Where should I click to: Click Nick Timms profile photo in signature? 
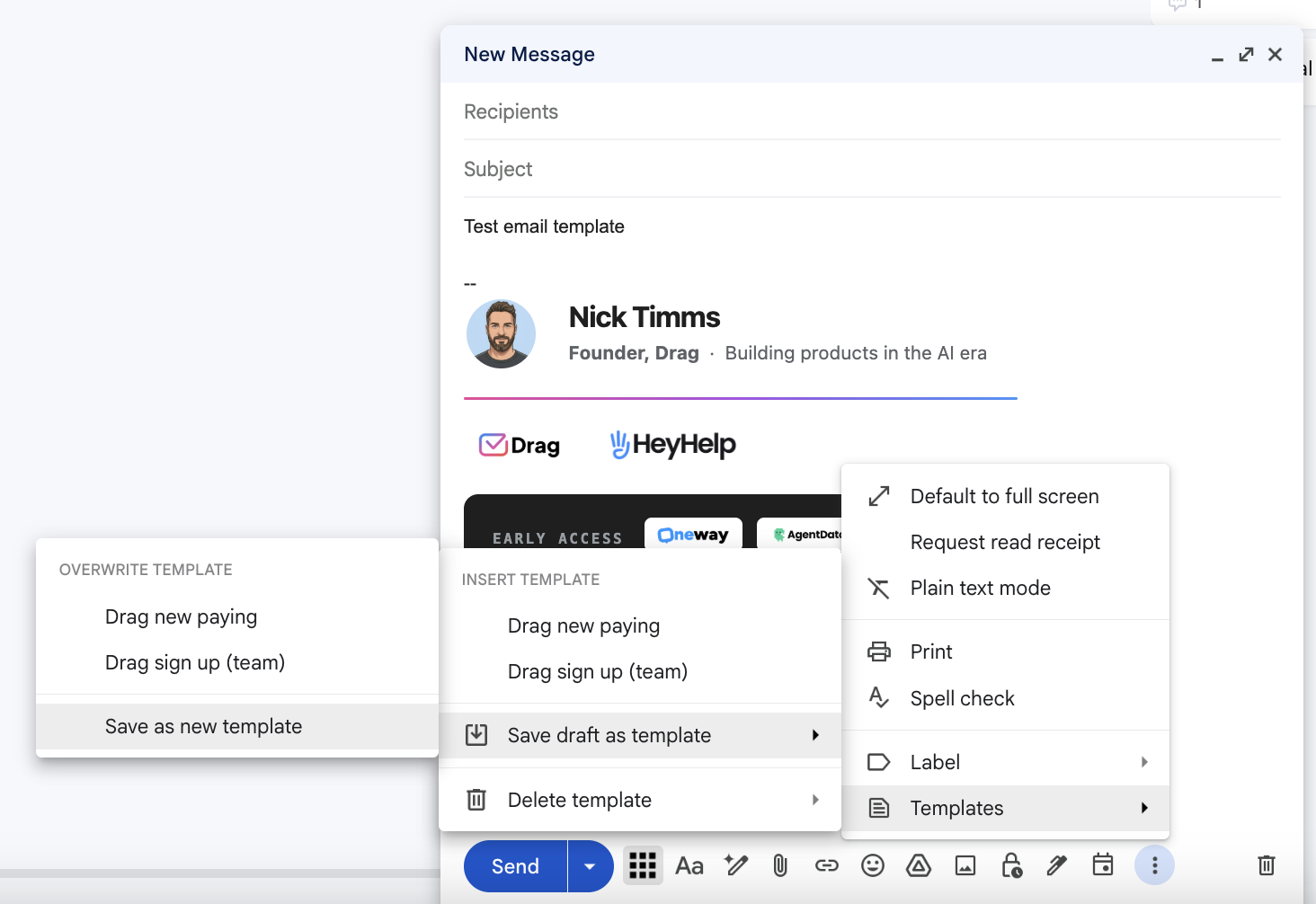501,334
